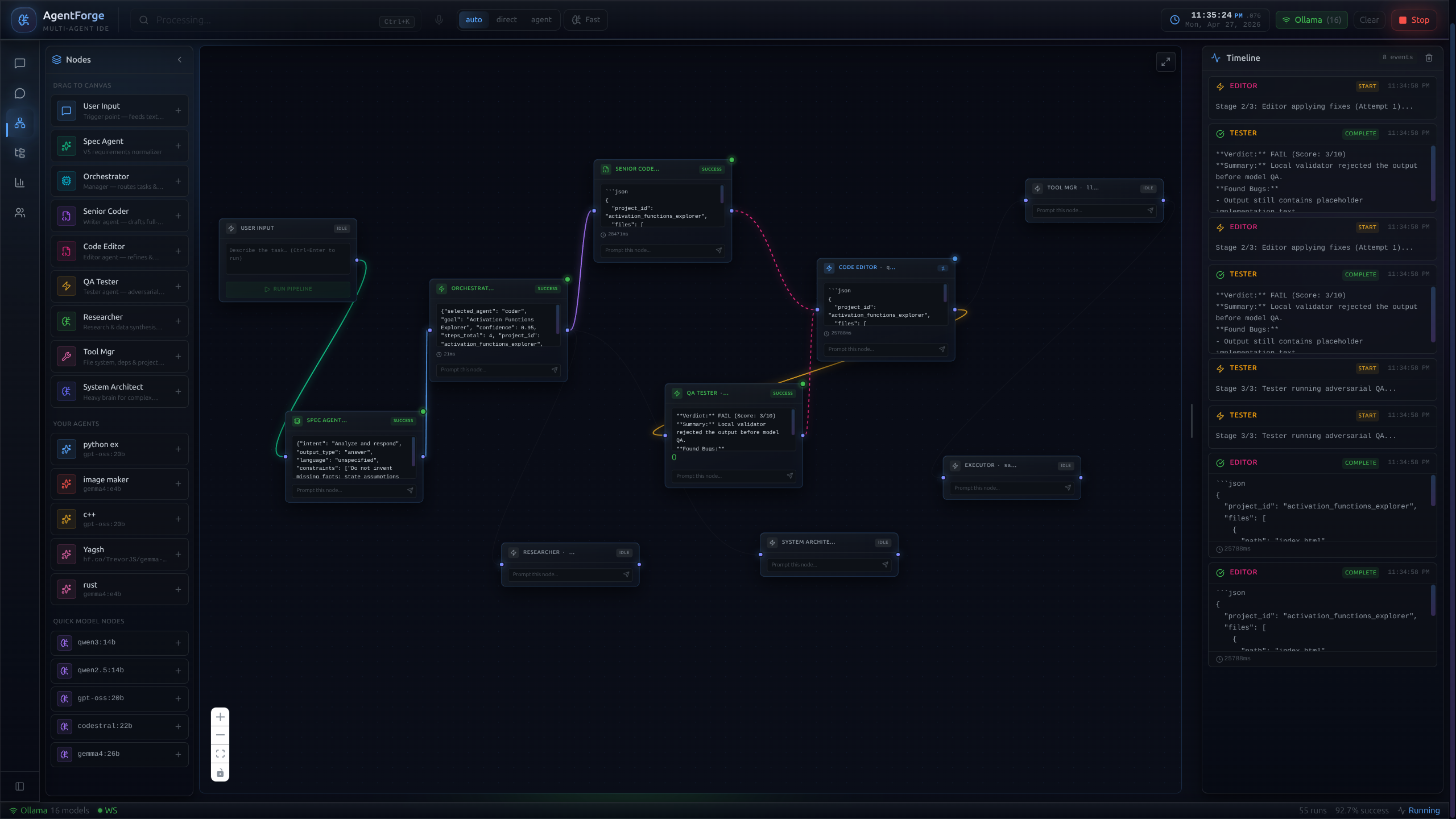Click the Run Pipeline button
This screenshot has height=819, width=1456.
288,289
